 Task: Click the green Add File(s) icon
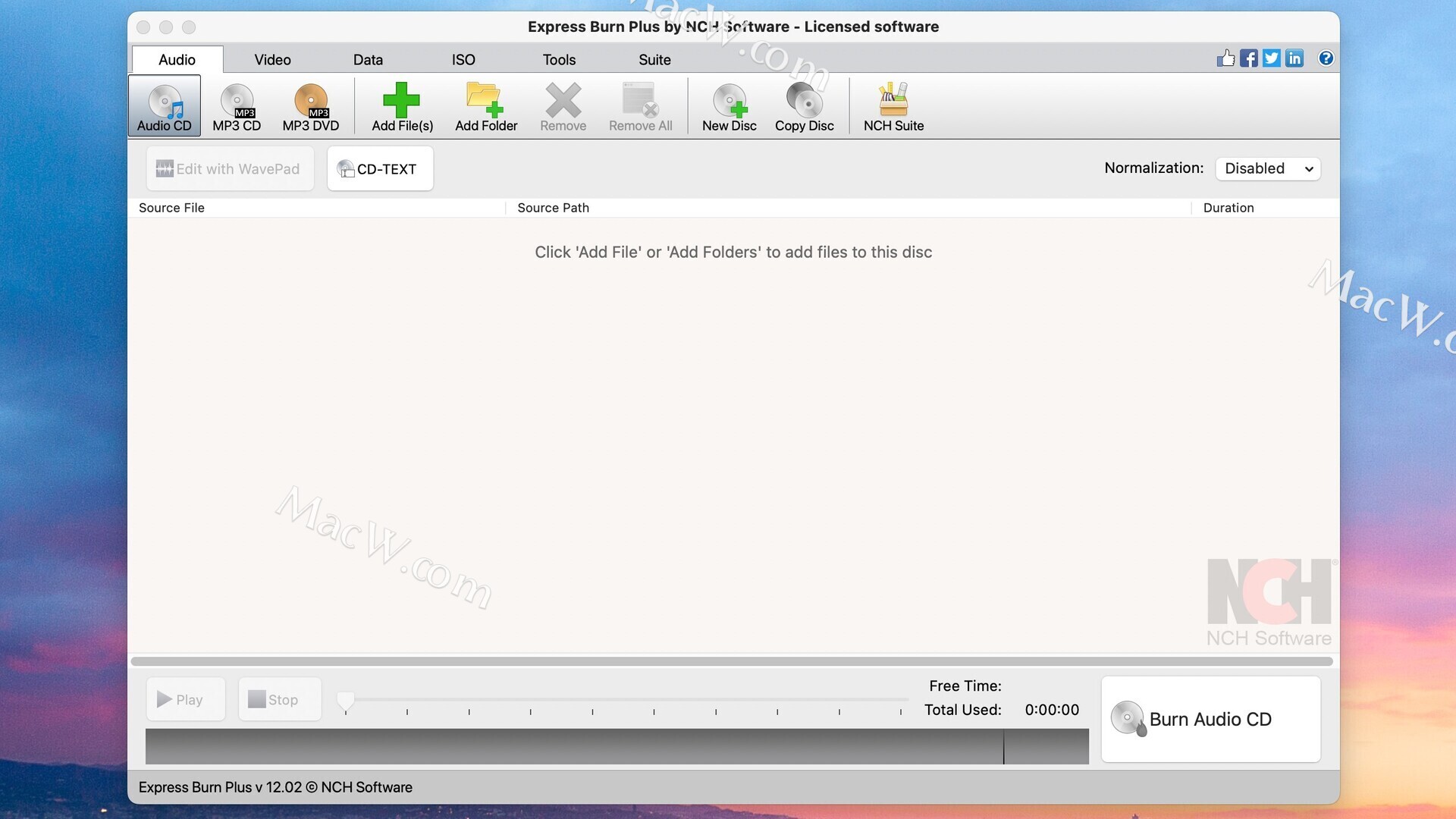pyautogui.click(x=401, y=100)
